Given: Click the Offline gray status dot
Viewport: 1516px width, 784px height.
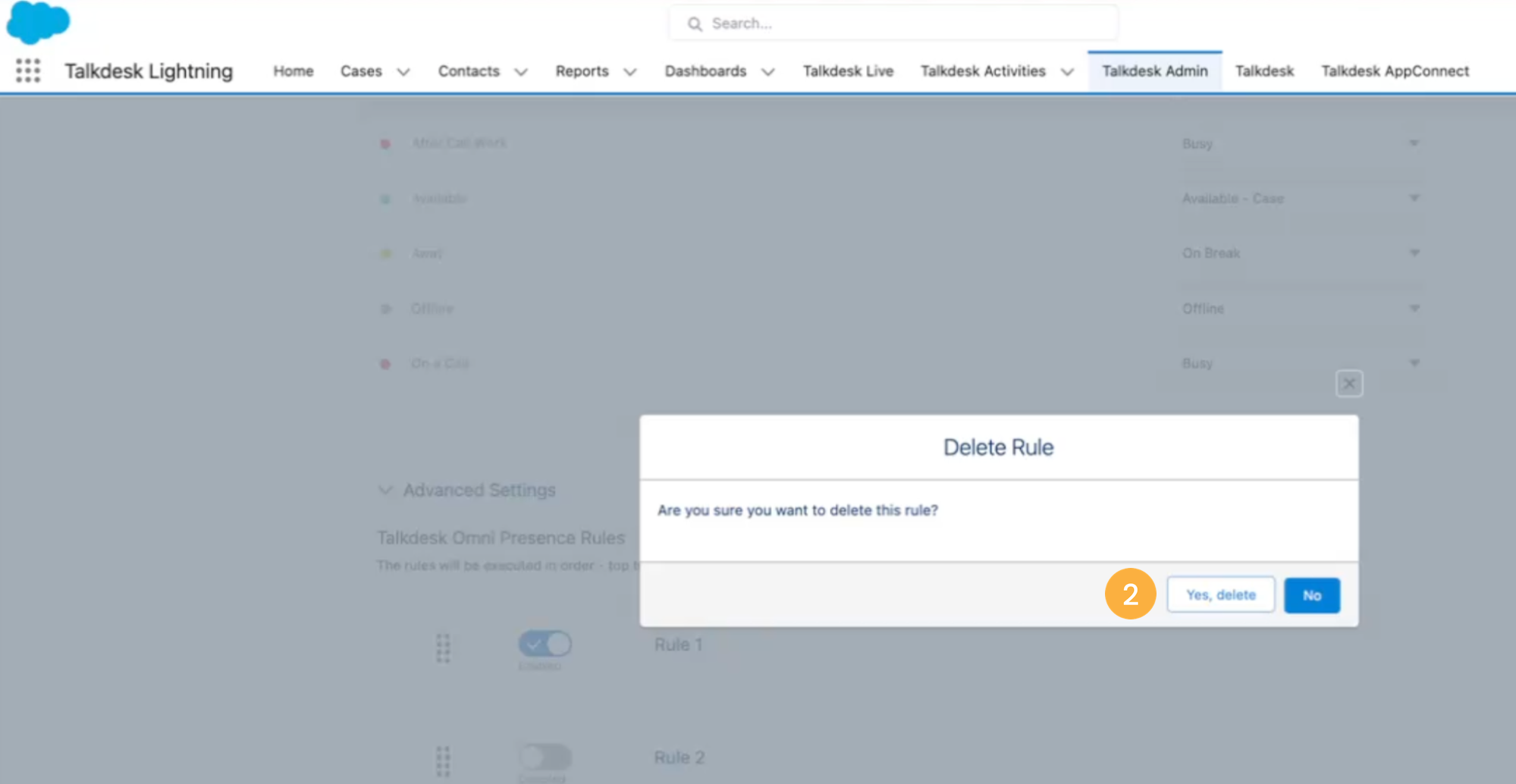Looking at the screenshot, I should (385, 309).
